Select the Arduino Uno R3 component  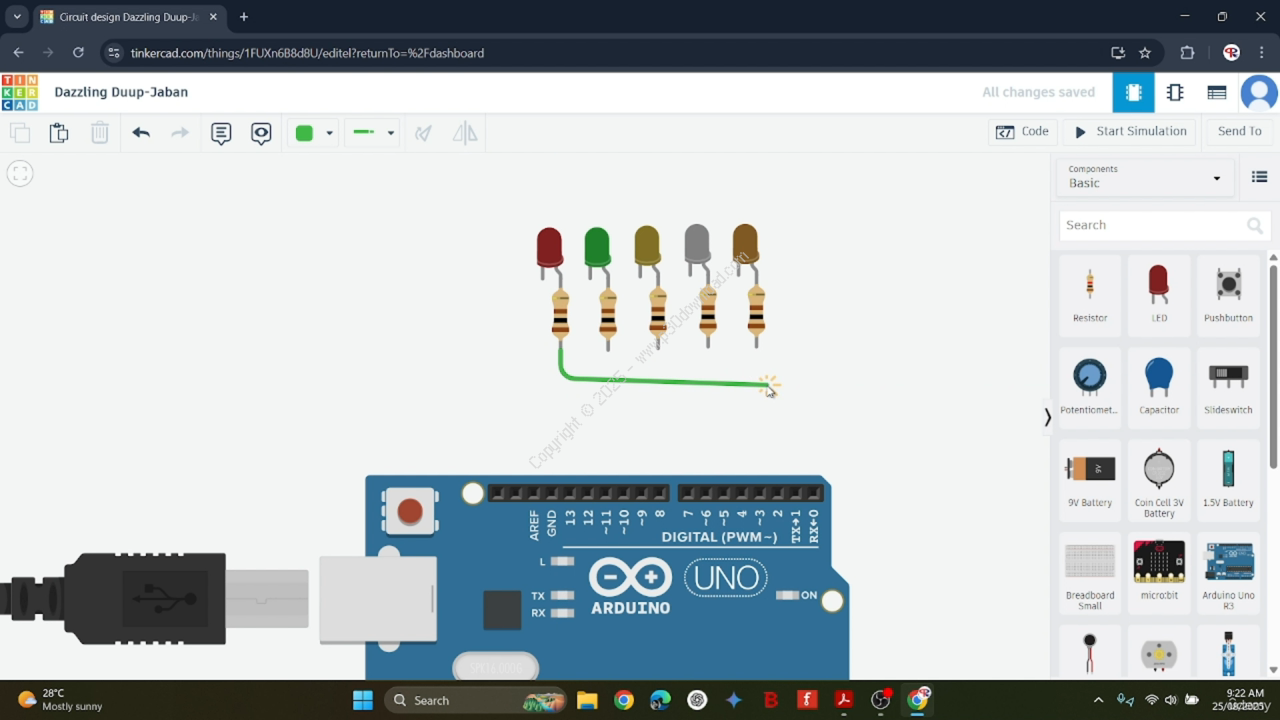[x=1228, y=573]
